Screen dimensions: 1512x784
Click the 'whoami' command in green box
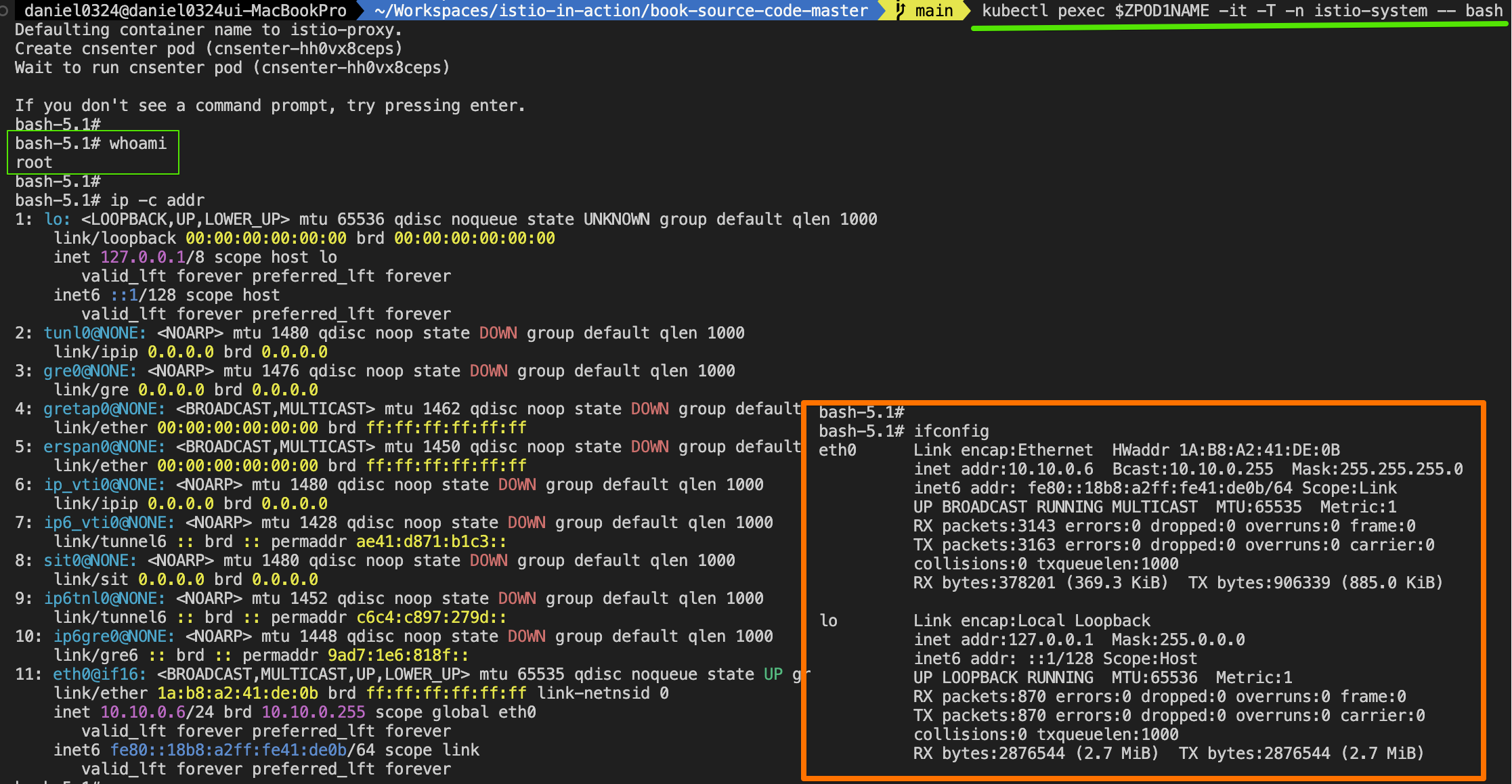137,144
